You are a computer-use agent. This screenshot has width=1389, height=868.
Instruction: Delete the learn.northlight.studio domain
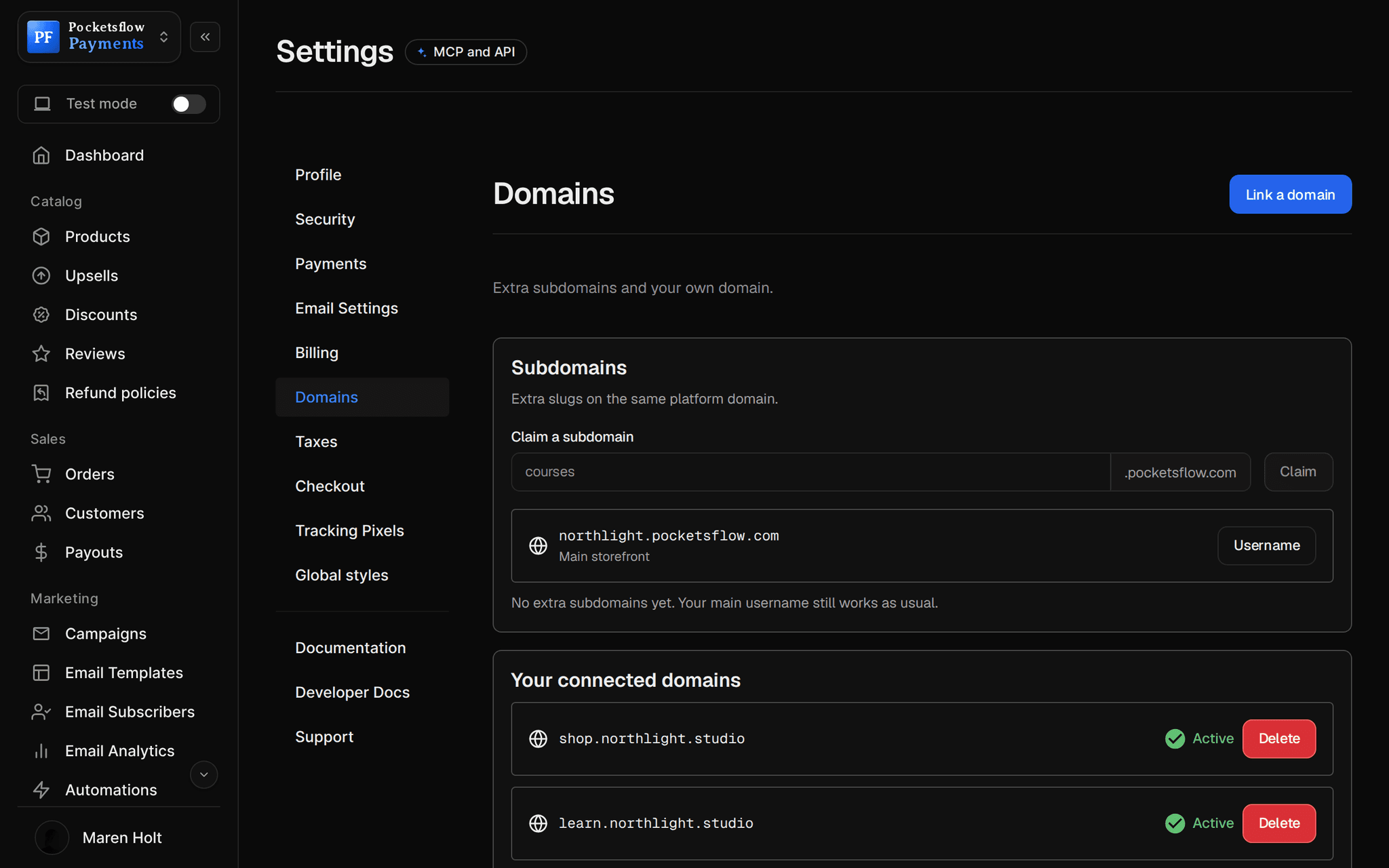click(x=1279, y=823)
